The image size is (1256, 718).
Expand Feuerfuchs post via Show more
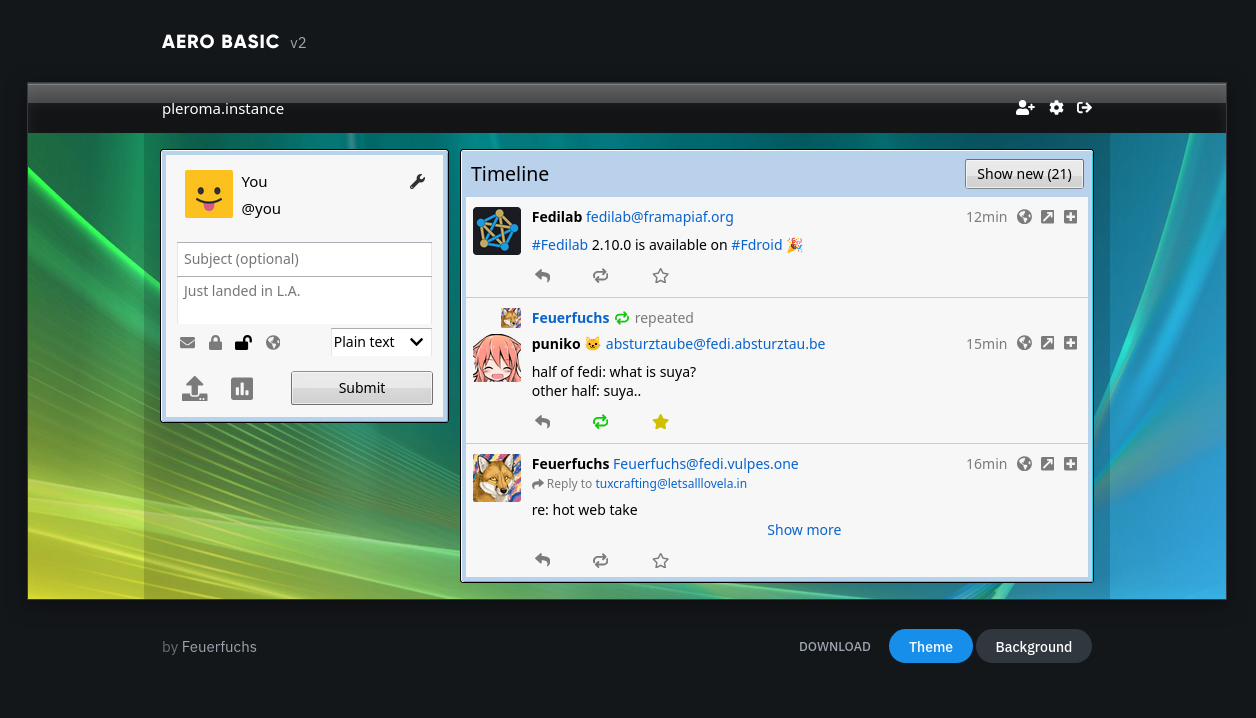coord(803,530)
